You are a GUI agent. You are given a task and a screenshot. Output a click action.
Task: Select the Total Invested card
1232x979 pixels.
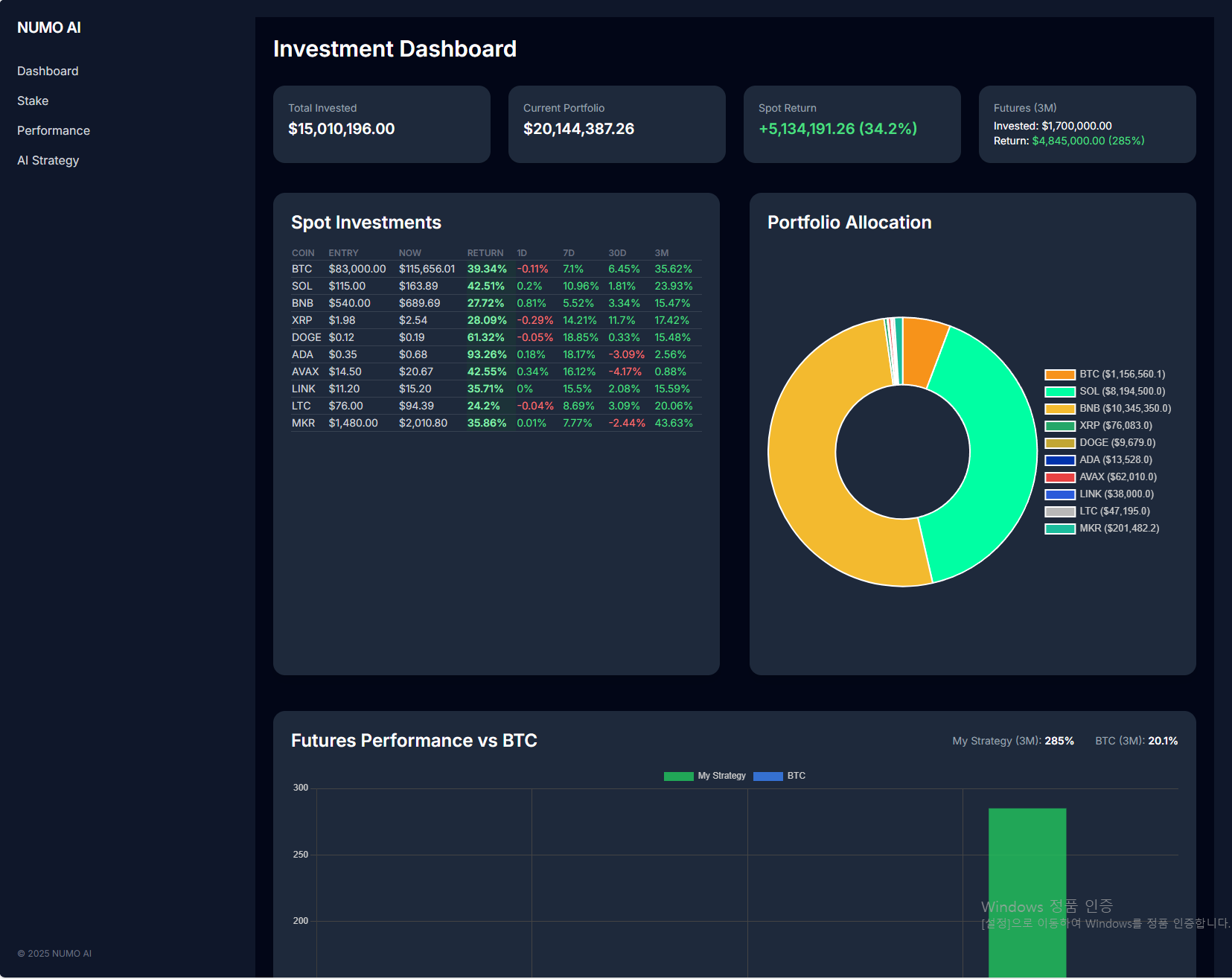point(382,124)
